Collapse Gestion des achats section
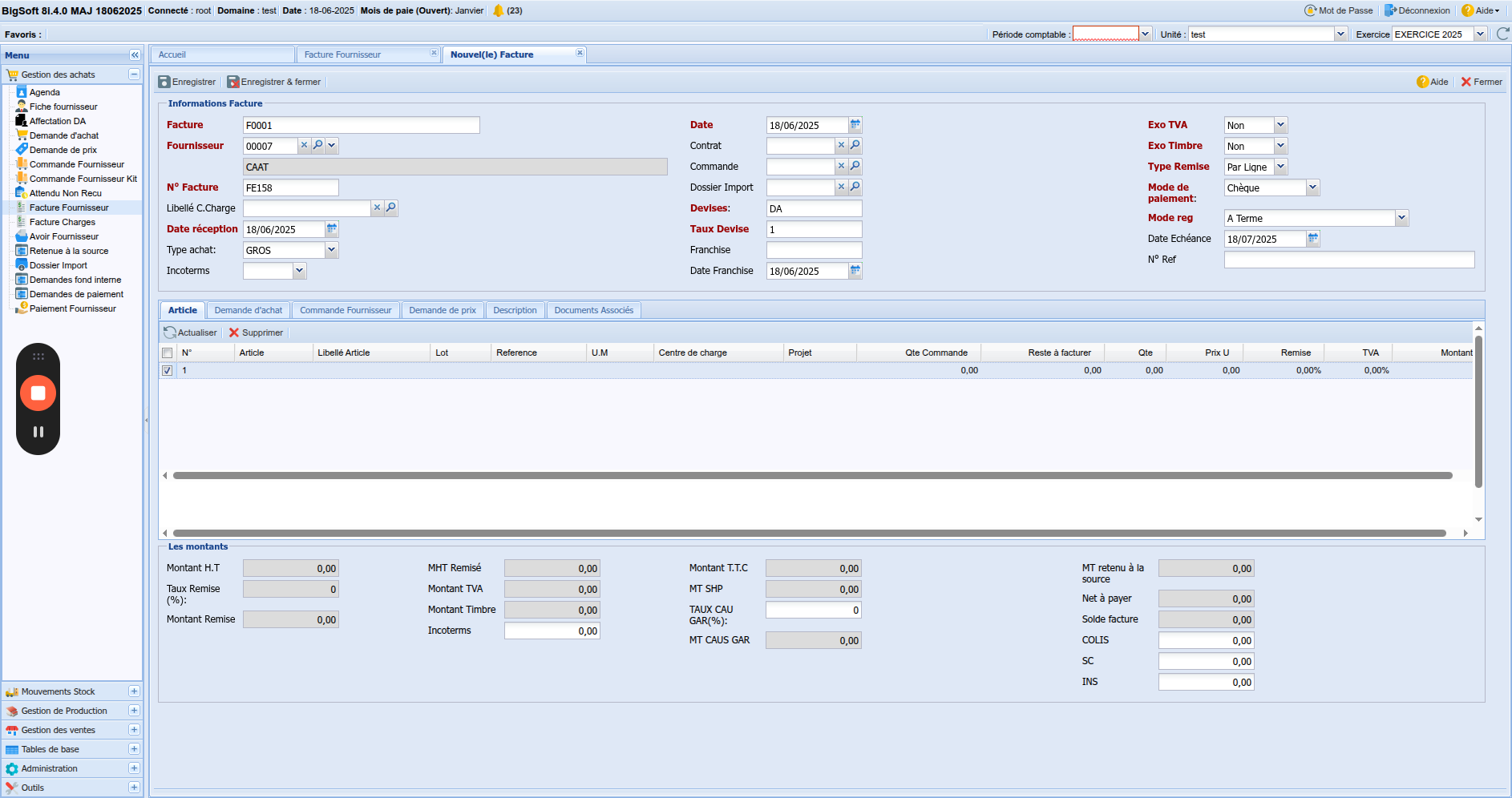This screenshot has height=798, width=1512. (x=134, y=75)
